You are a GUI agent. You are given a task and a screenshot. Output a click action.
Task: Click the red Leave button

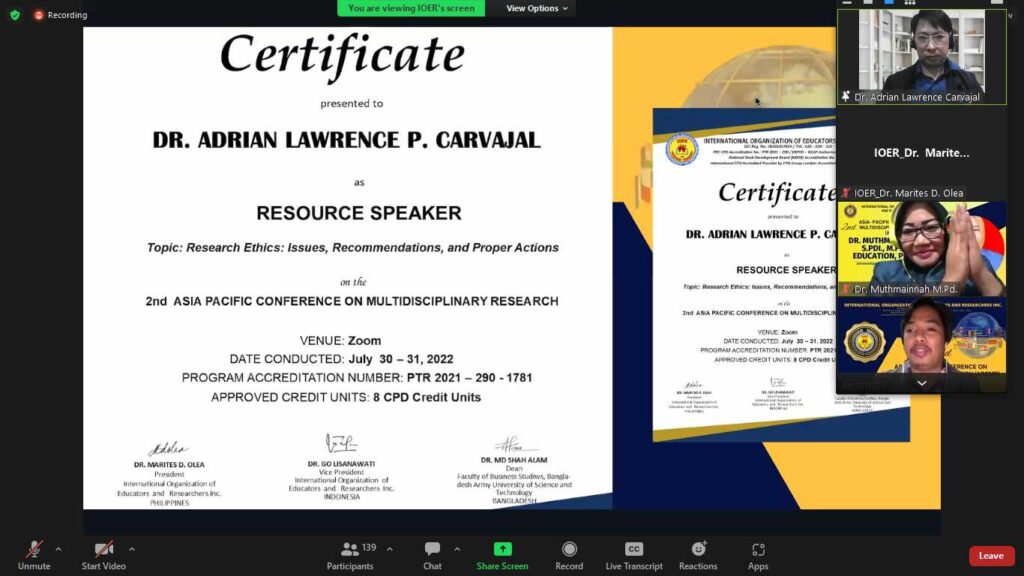991,556
